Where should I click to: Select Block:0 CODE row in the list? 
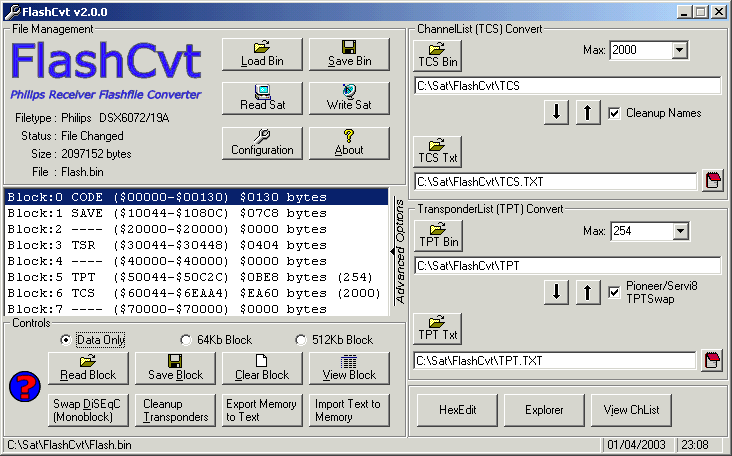(x=196, y=197)
